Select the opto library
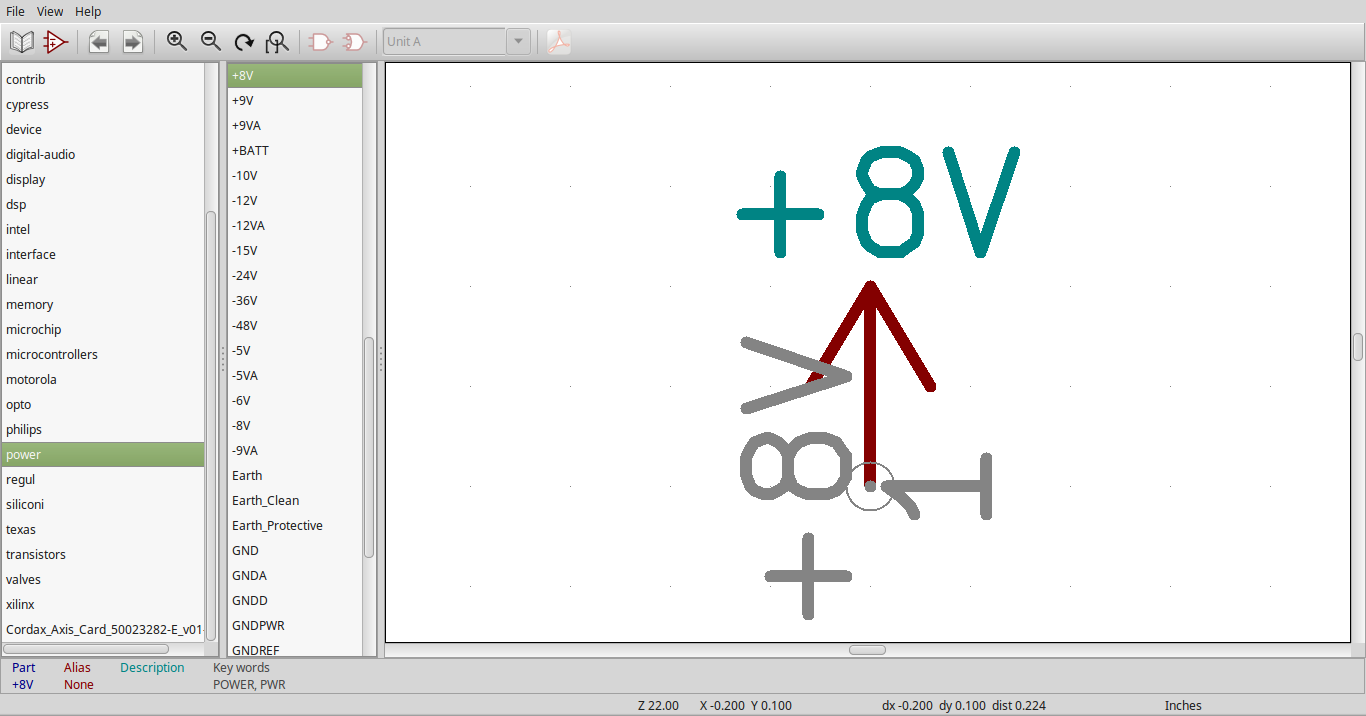This screenshot has height=716, width=1366. pyautogui.click(x=103, y=404)
